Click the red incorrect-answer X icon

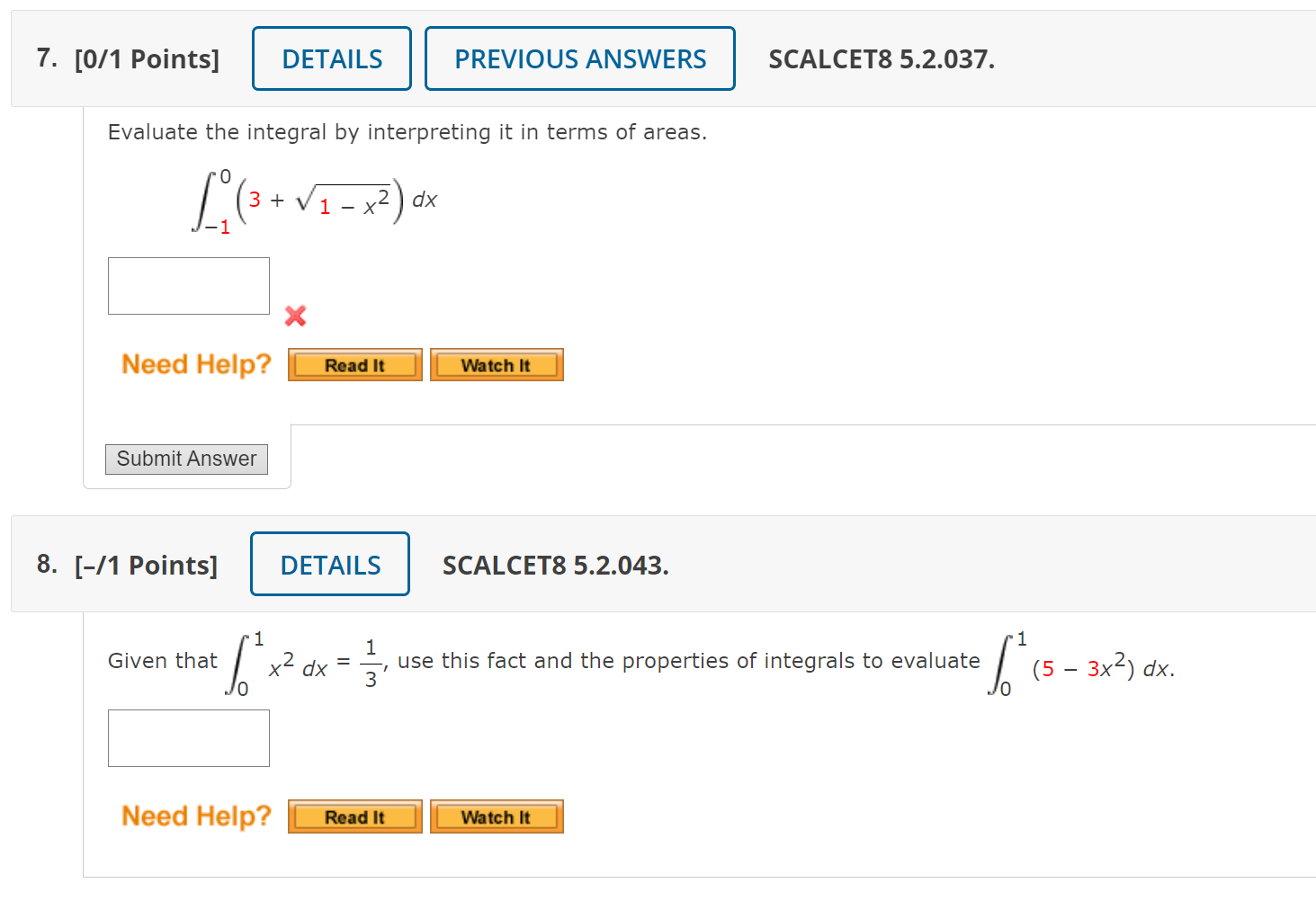(295, 317)
